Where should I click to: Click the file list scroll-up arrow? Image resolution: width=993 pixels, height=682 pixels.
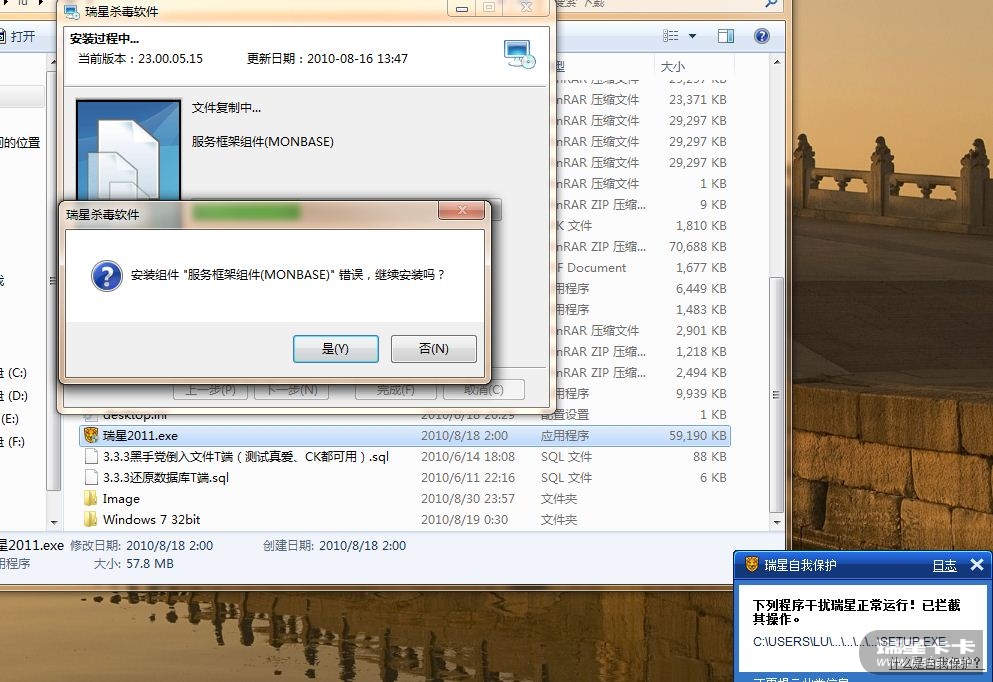(777, 63)
